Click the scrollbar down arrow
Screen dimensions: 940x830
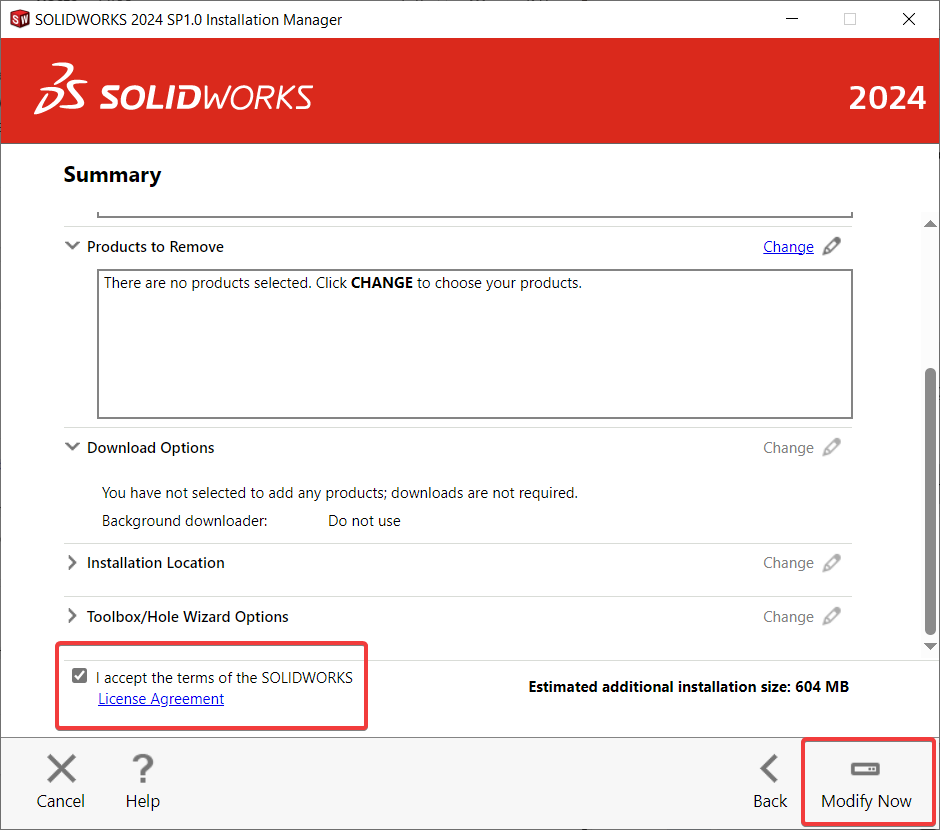click(x=930, y=646)
